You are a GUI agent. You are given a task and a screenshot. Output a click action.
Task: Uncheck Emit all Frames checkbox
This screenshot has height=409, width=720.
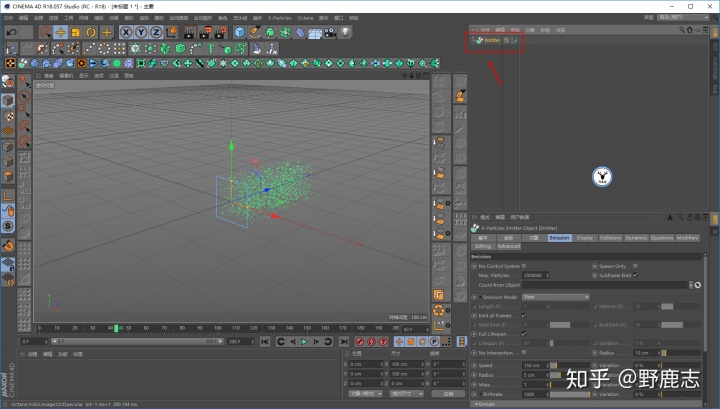click(524, 315)
